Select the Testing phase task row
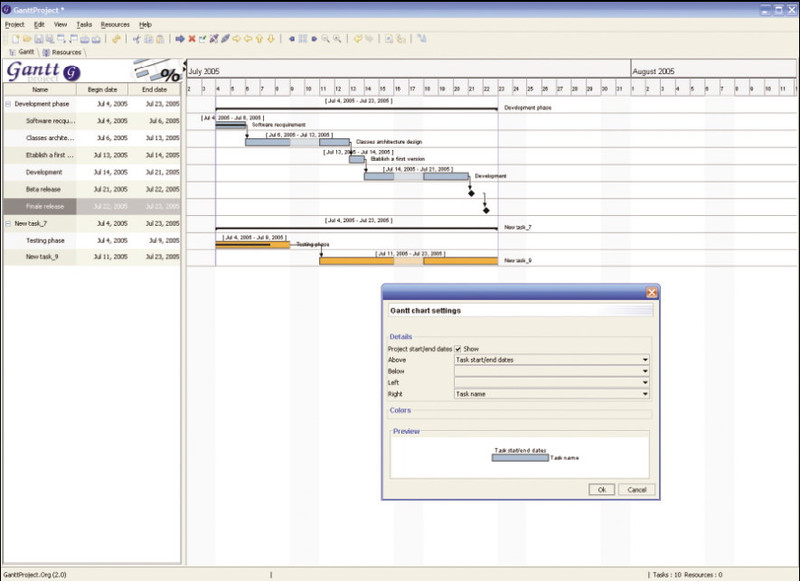This screenshot has height=581, width=800. (92, 240)
